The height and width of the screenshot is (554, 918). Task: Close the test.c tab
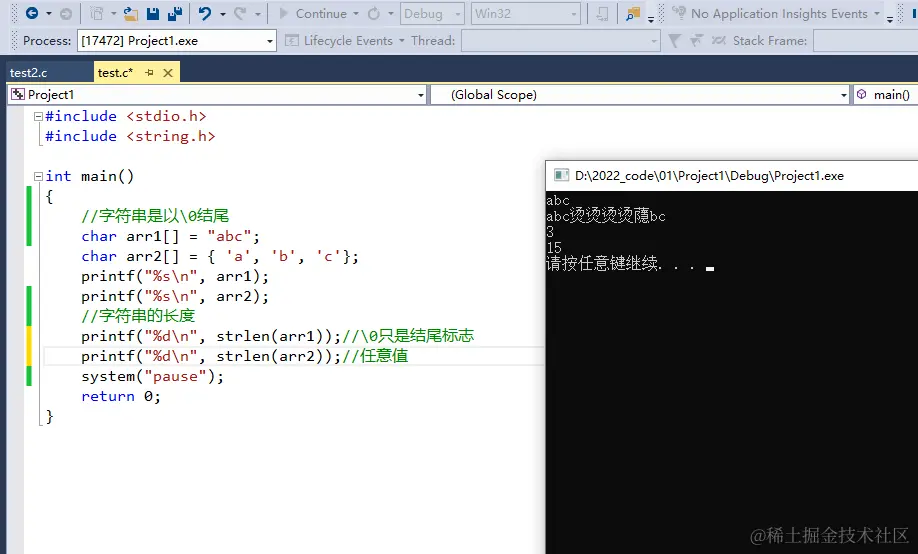[168, 73]
